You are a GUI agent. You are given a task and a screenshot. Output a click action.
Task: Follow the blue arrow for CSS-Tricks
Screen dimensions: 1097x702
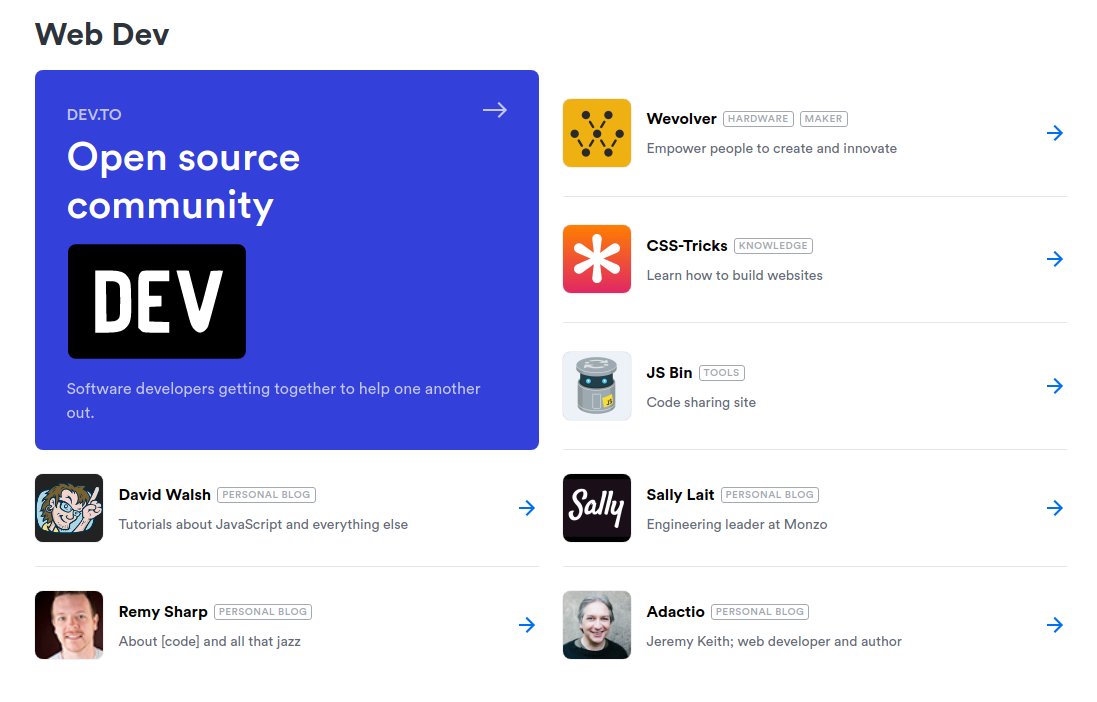pos(1055,259)
